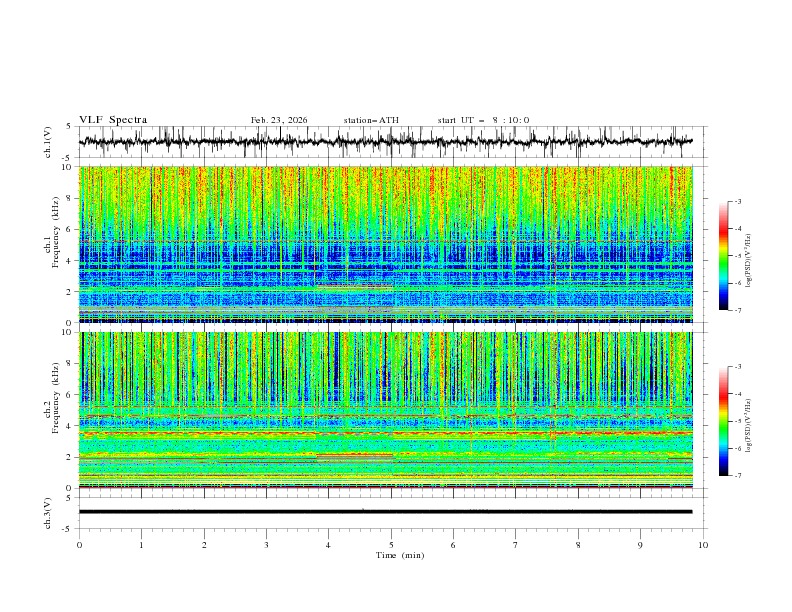Click the "-3" tick on ch.2 colorbar
792x612 pixels.
(x=738, y=367)
